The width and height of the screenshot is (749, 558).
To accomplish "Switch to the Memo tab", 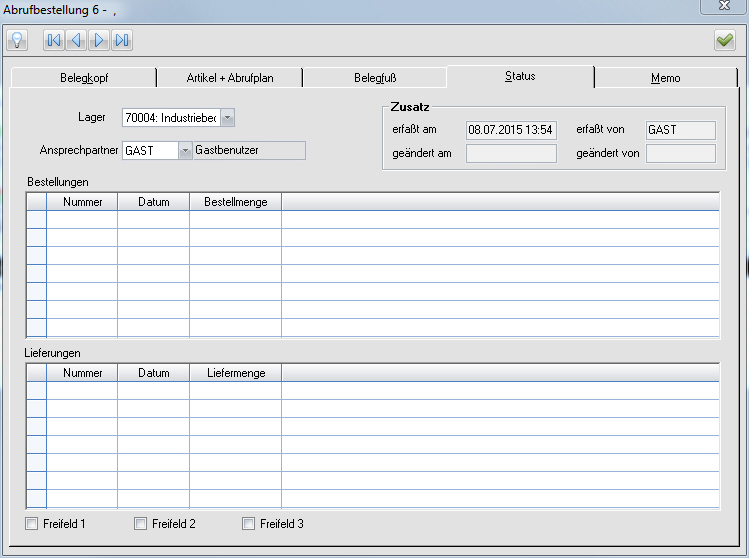I will pyautogui.click(x=665, y=78).
